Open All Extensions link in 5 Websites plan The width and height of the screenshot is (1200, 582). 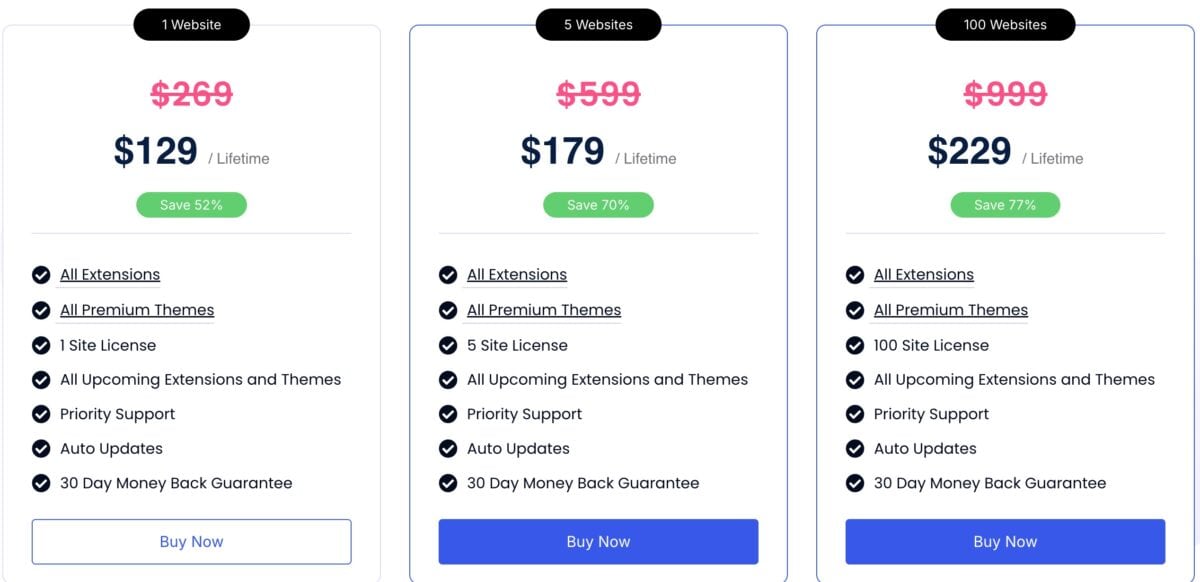tap(517, 275)
